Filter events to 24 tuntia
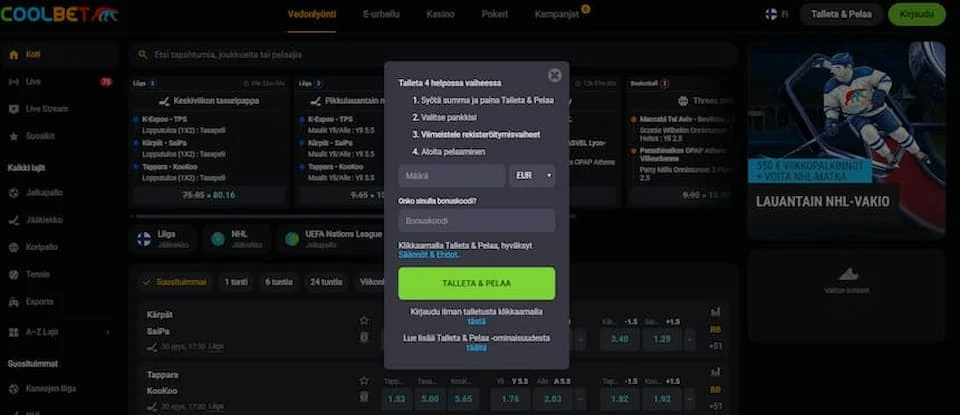This screenshot has width=960, height=415. click(x=324, y=282)
